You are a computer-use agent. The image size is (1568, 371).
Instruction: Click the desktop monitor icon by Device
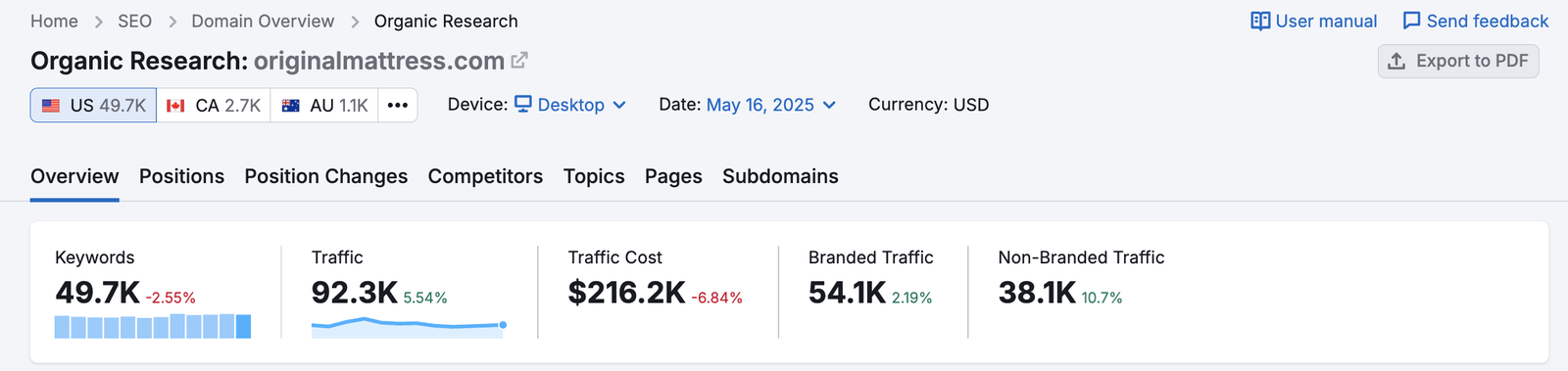point(523,104)
